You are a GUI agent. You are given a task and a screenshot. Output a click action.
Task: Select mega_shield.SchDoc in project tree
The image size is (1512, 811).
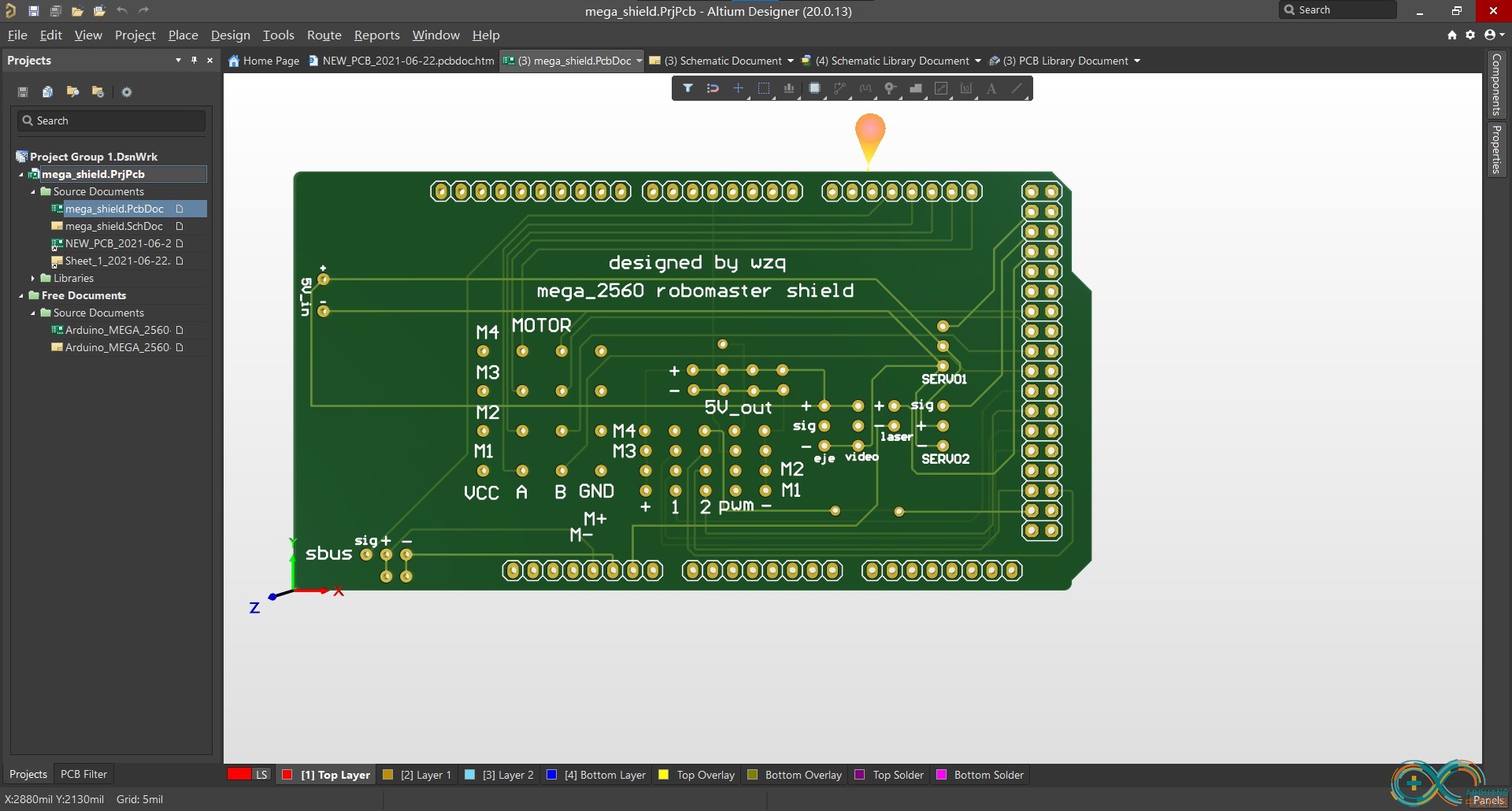click(113, 226)
